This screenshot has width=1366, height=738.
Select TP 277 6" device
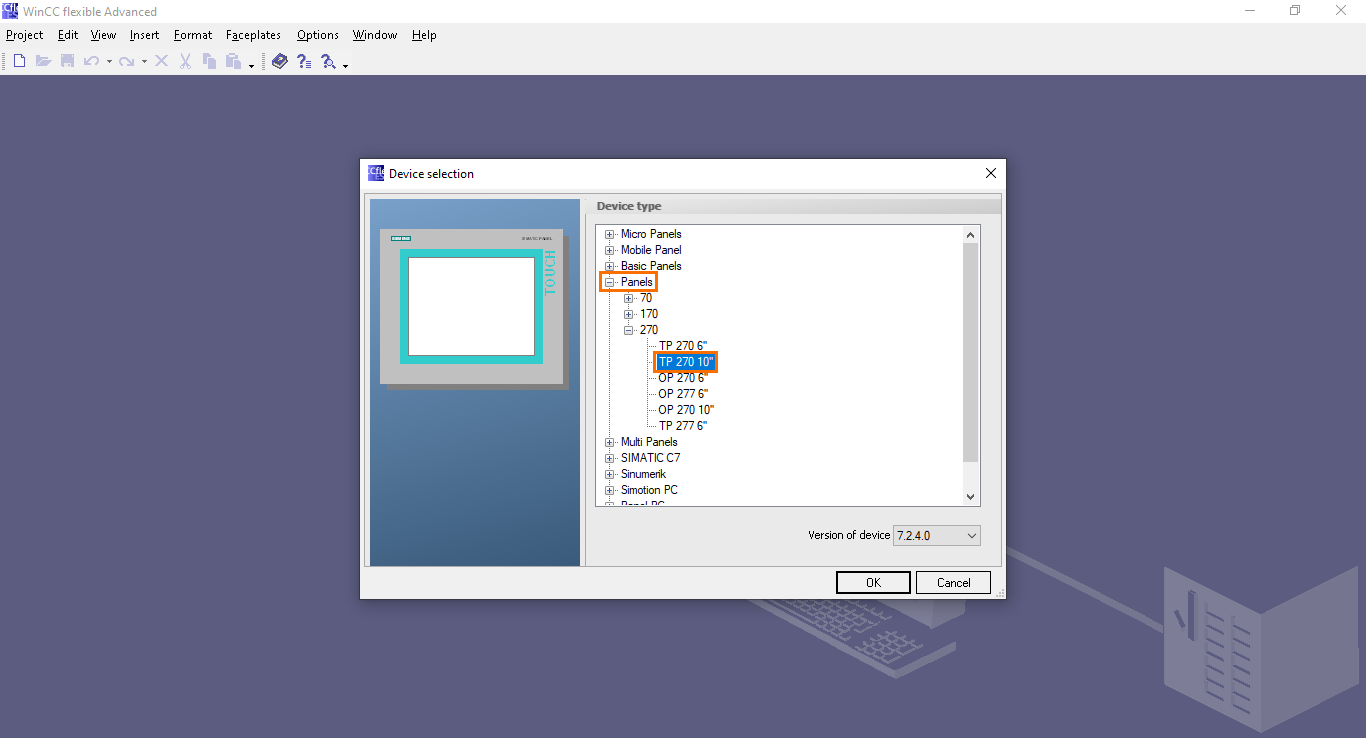[683, 426]
